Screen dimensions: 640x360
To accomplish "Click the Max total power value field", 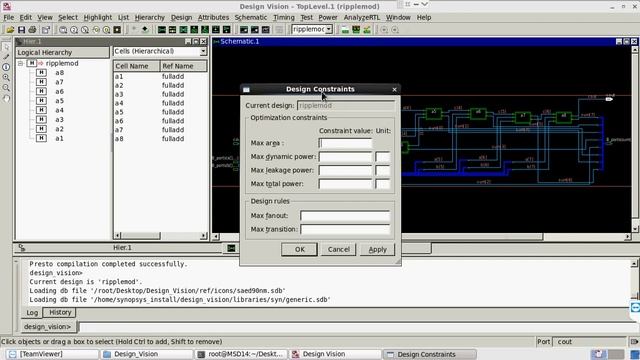I will (x=345, y=184).
